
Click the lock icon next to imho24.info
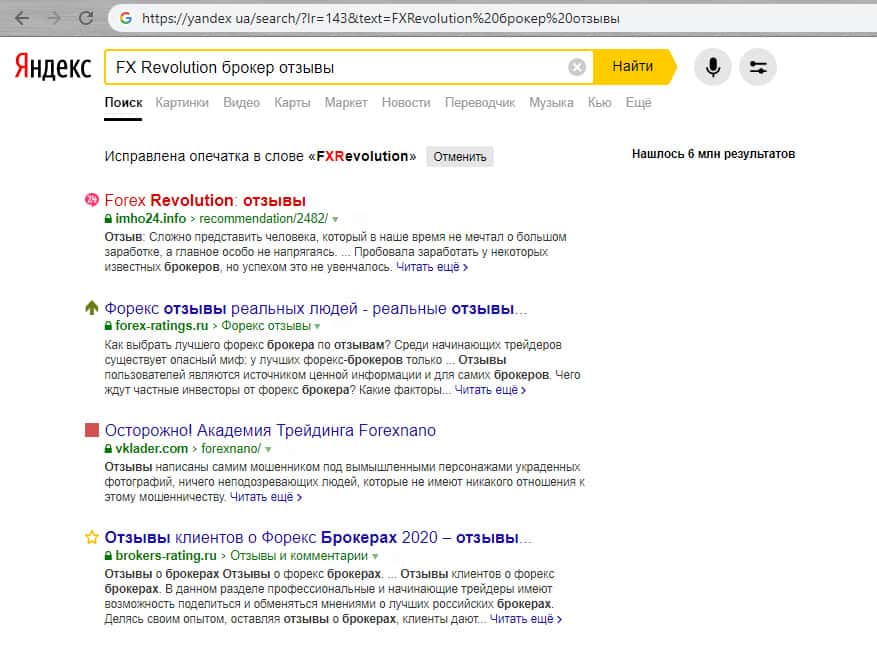point(109,219)
